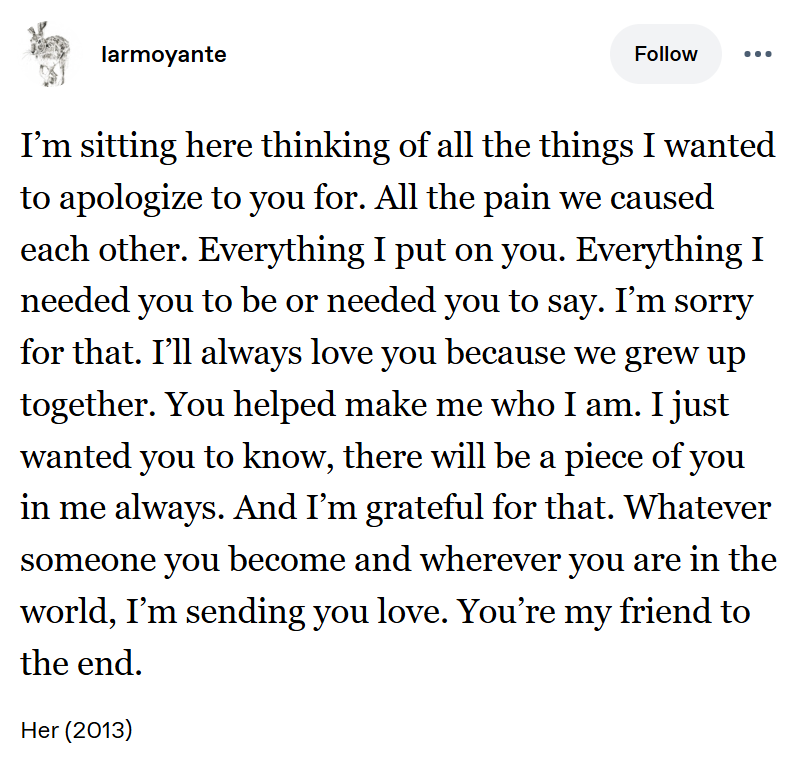Click the line starting "needed you to be"

(386, 301)
